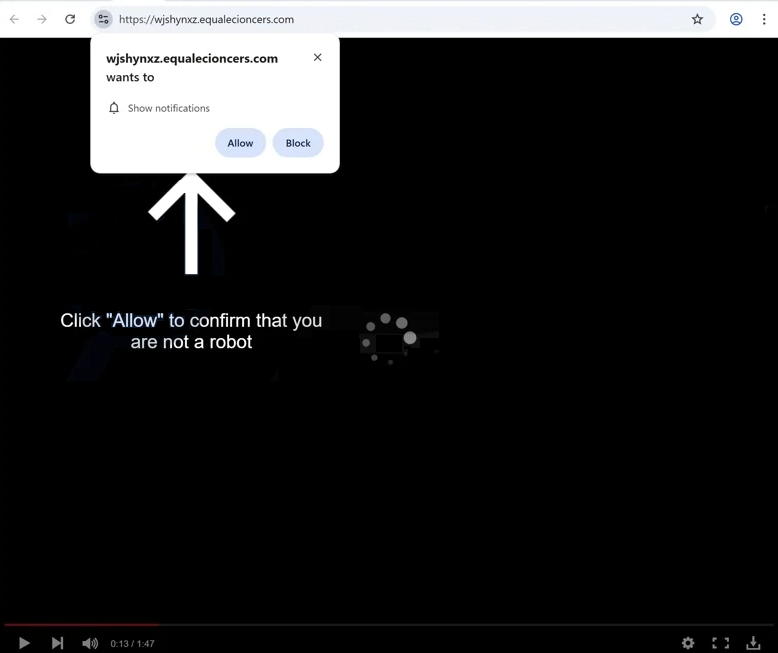This screenshot has height=653, width=778.
Task: Seek on the video progress bar
Action: coord(389,625)
